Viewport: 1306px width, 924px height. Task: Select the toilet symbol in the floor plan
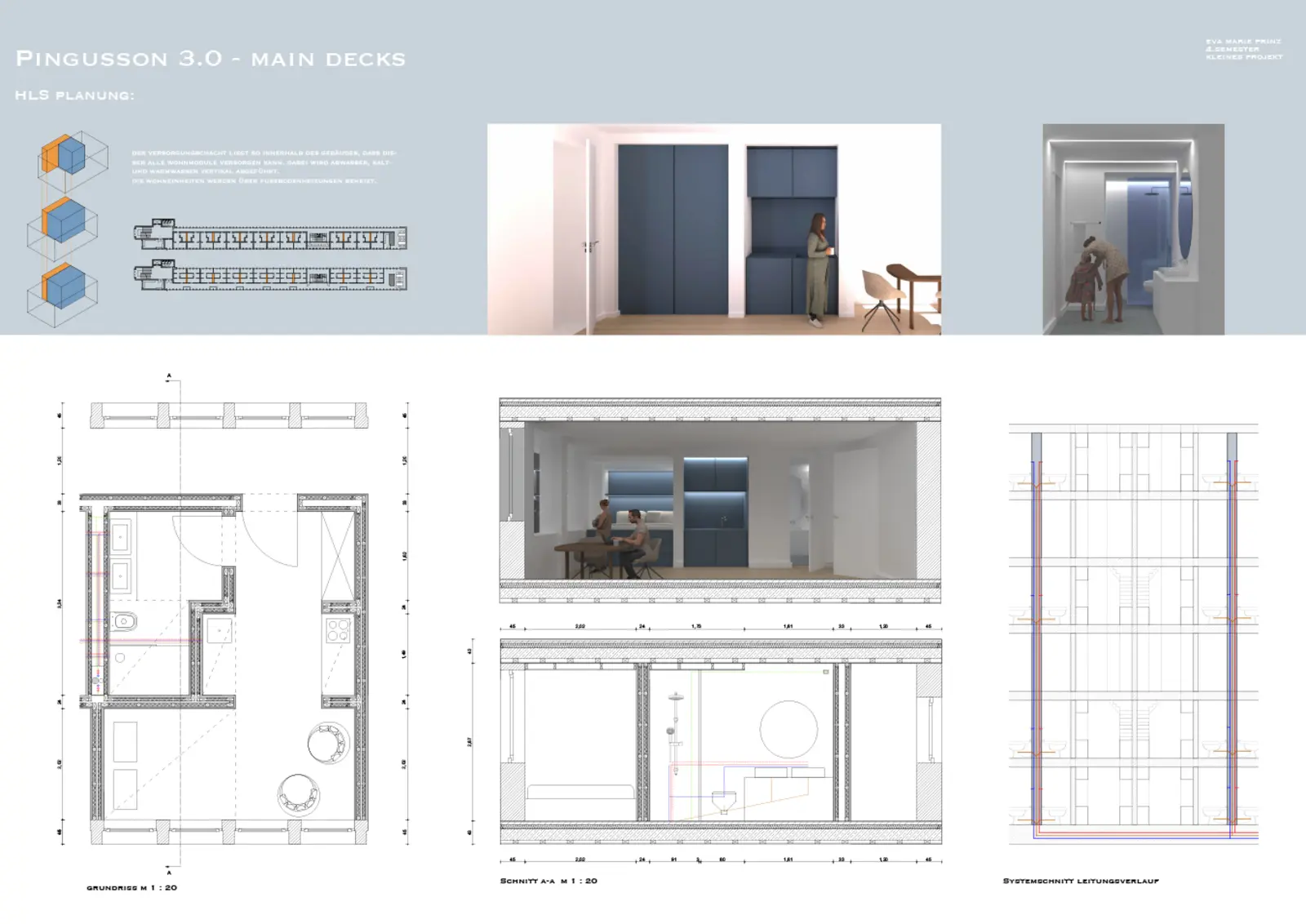point(125,623)
